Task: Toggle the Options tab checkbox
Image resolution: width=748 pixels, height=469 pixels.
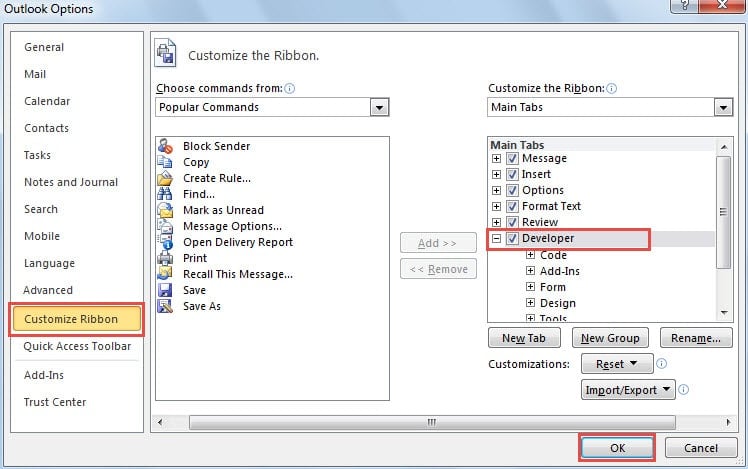Action: click(x=512, y=190)
